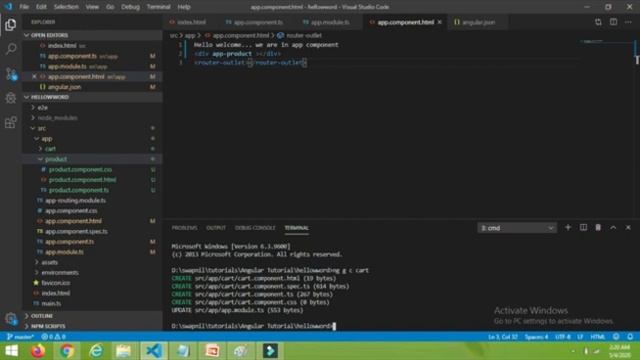Image resolution: width=640 pixels, height=360 pixels.
Task: Open errors and warnings count in status bar
Action: [53, 337]
